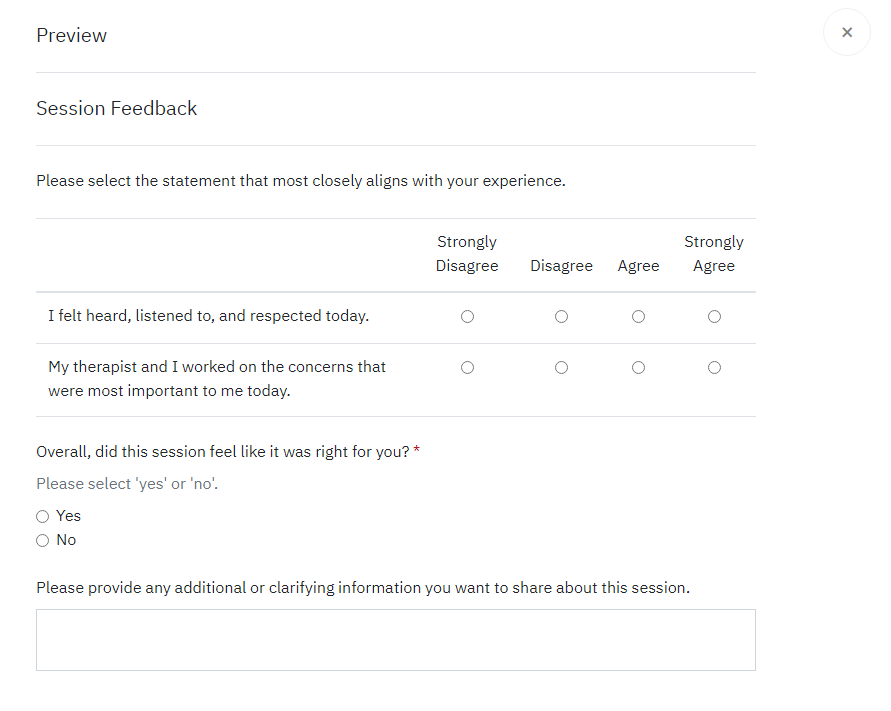Screen dimensions: 891x711
Task: Click the 'Disagree' column header
Action: click(561, 266)
